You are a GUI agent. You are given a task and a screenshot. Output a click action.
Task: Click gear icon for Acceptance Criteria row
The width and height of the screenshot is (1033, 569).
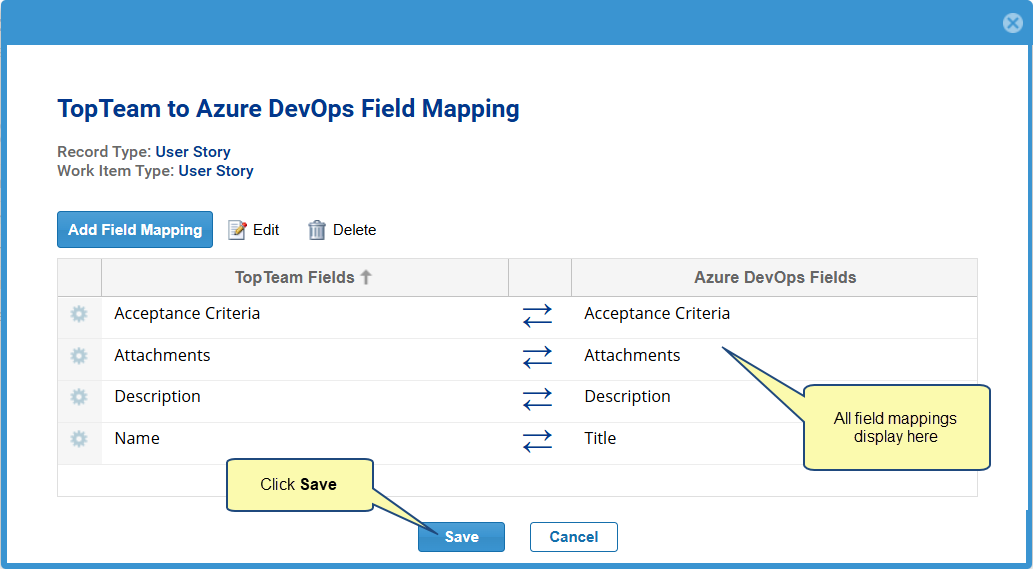[79, 315]
